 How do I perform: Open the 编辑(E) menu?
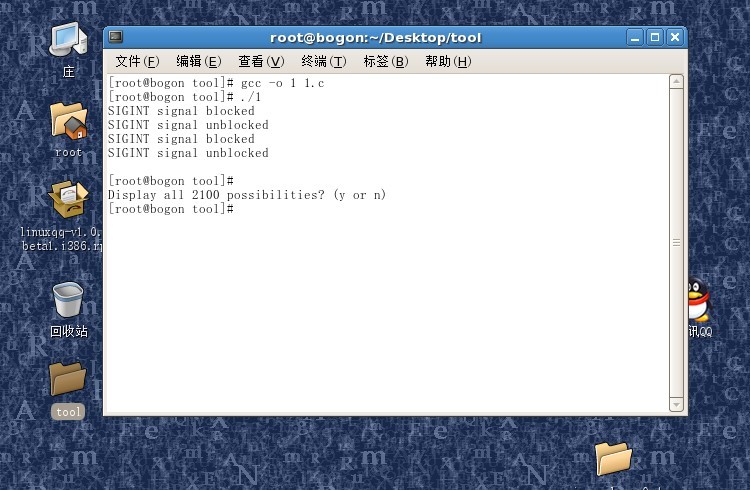199,61
